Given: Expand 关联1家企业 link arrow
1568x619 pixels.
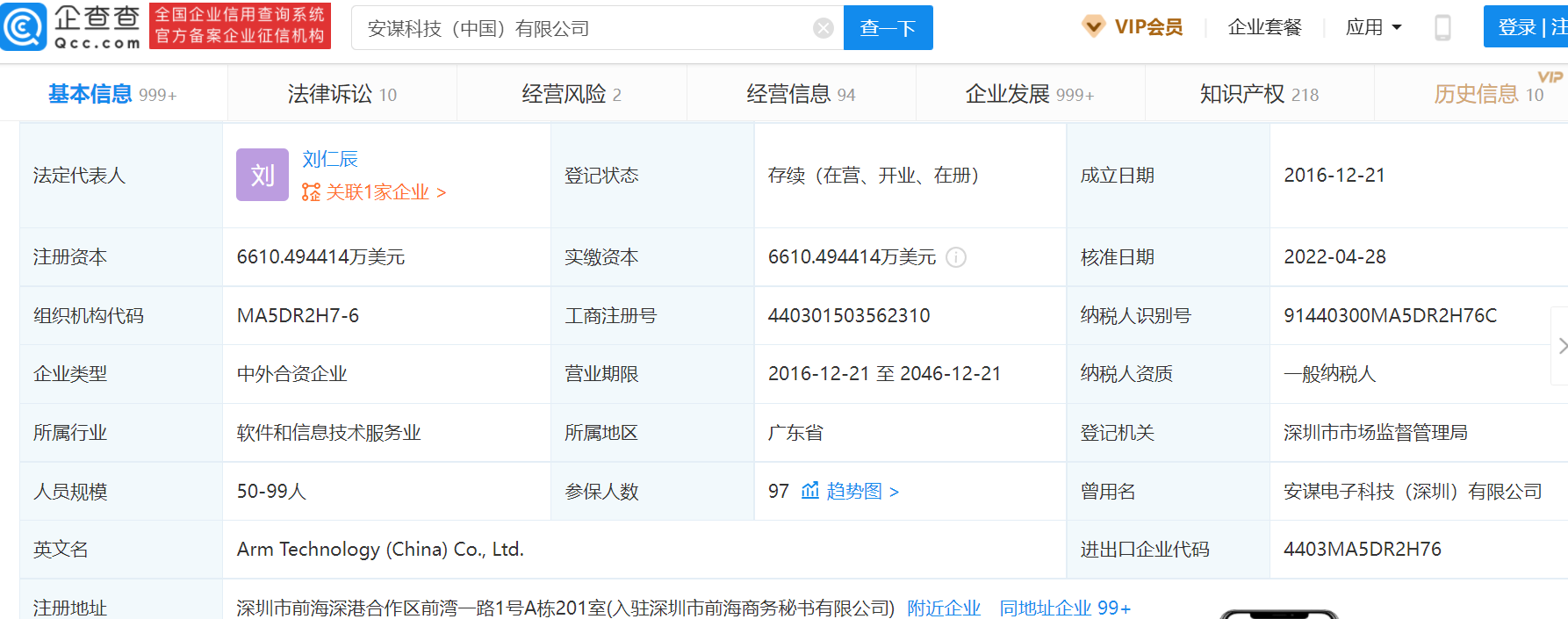Looking at the screenshot, I should pyautogui.click(x=441, y=192).
